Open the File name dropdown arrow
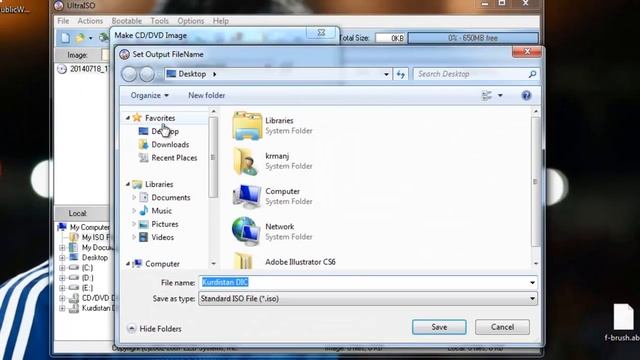This screenshot has height=360, width=640. tap(532, 282)
